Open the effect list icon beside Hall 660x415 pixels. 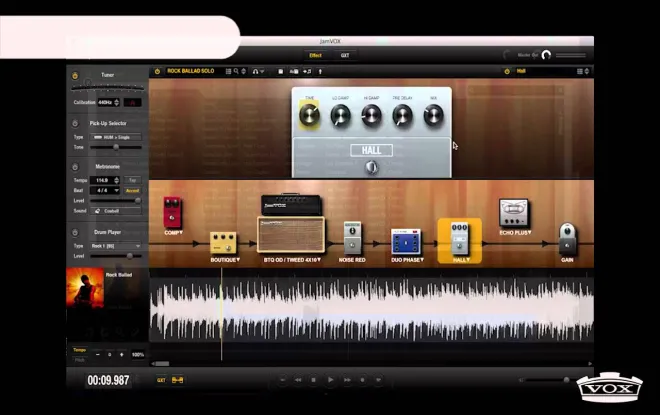tap(580, 72)
